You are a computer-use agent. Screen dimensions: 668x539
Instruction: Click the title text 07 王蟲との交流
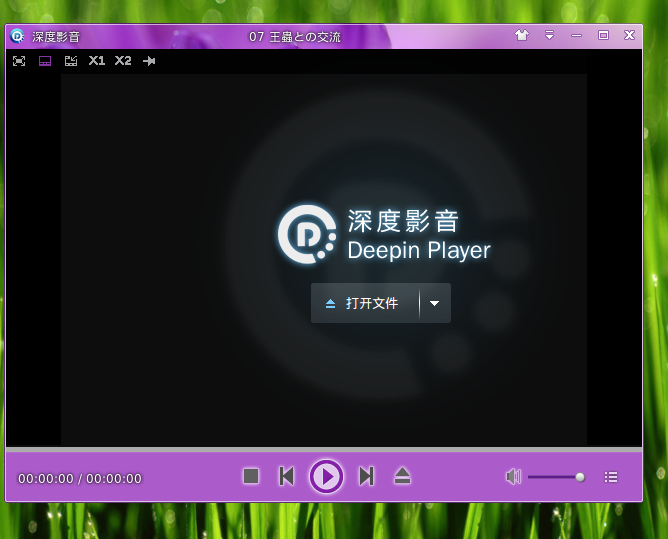tap(295, 37)
